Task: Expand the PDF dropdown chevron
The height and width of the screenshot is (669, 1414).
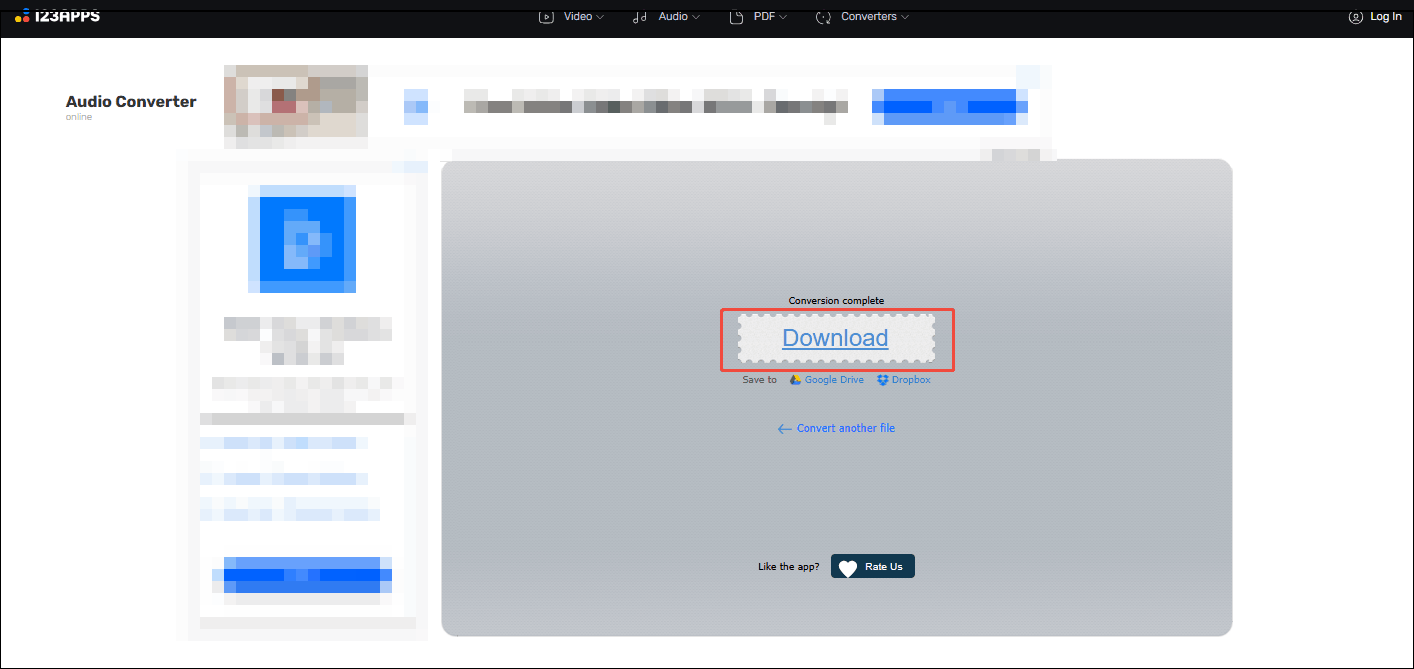Action: click(x=783, y=17)
